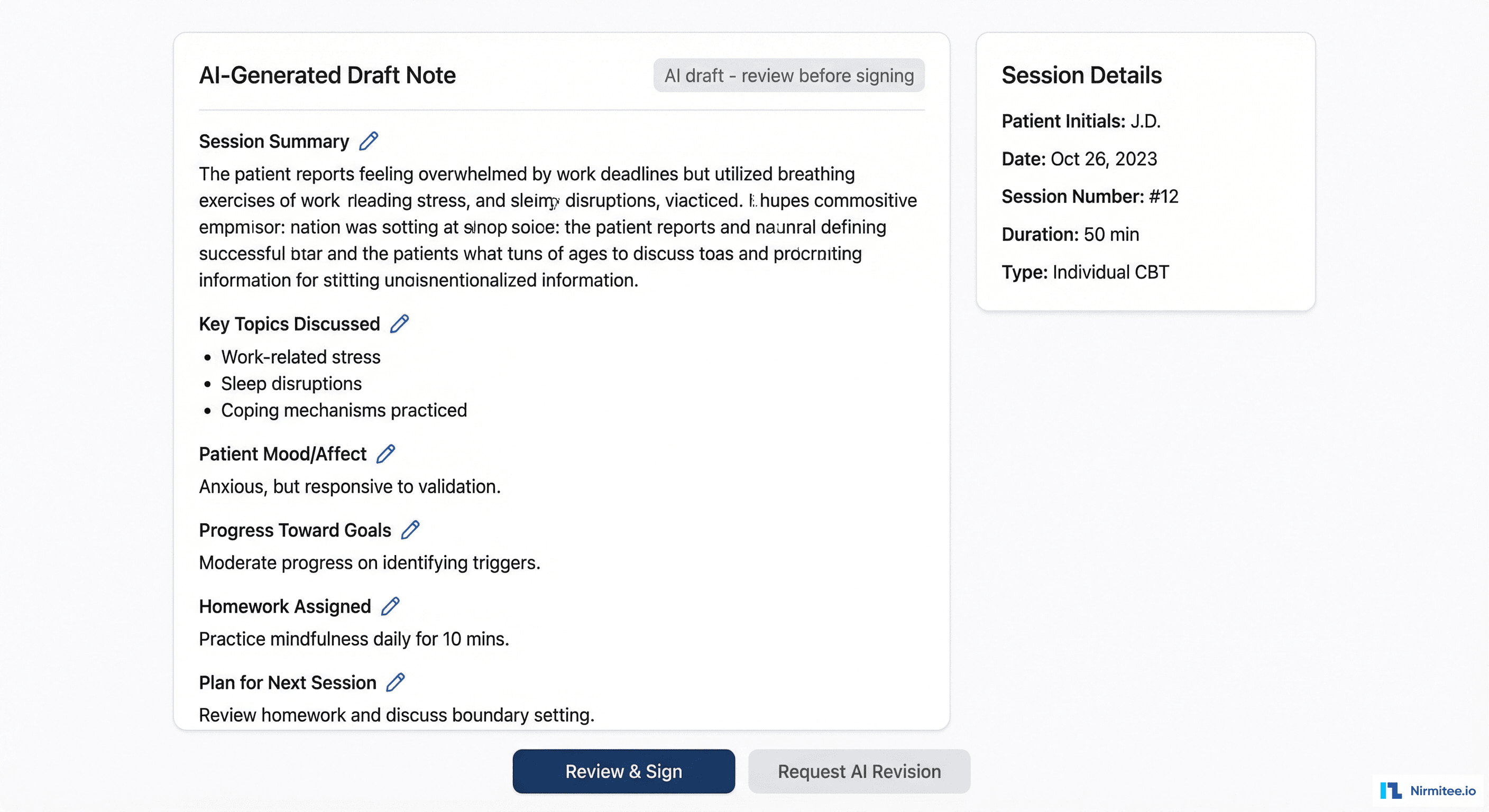This screenshot has width=1489, height=812.
Task: Click the Individual CBT session type
Action: 1110,272
